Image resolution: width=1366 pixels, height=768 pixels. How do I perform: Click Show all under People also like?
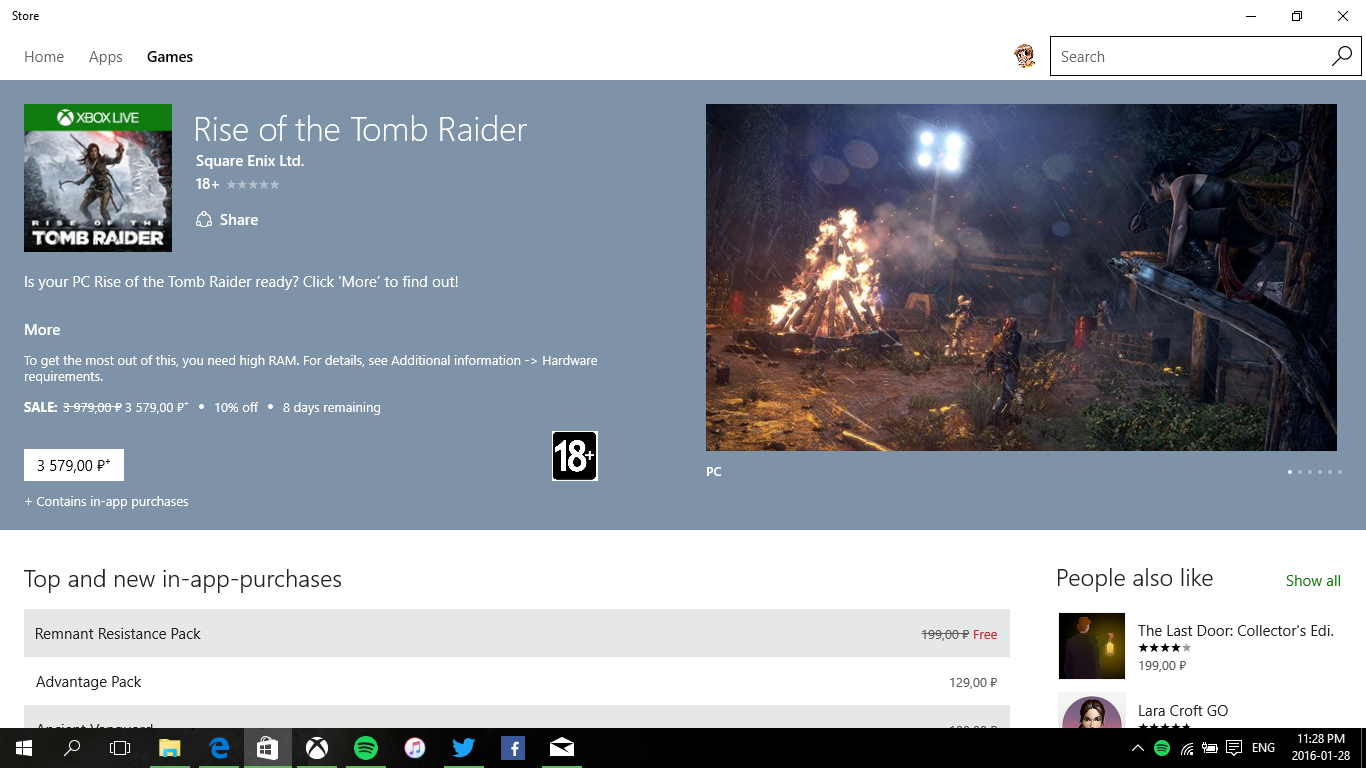tap(1313, 581)
